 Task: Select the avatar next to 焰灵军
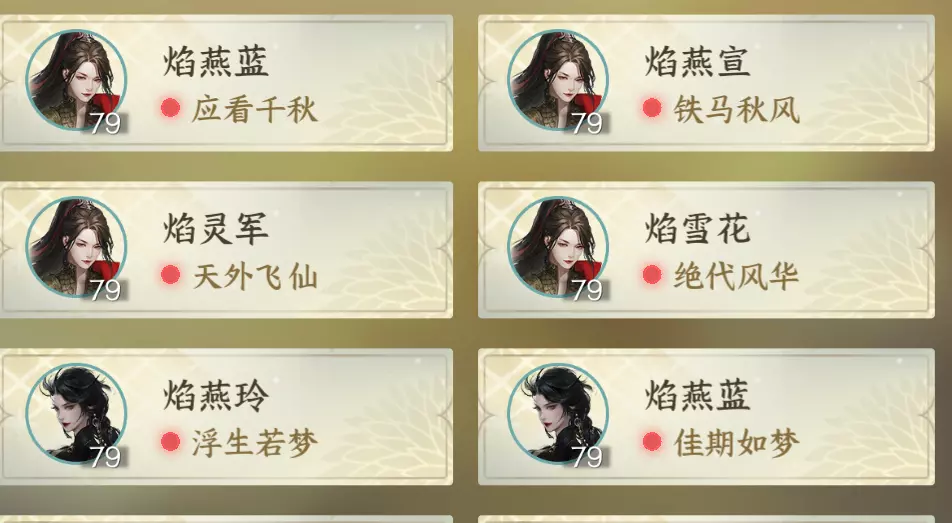76,247
